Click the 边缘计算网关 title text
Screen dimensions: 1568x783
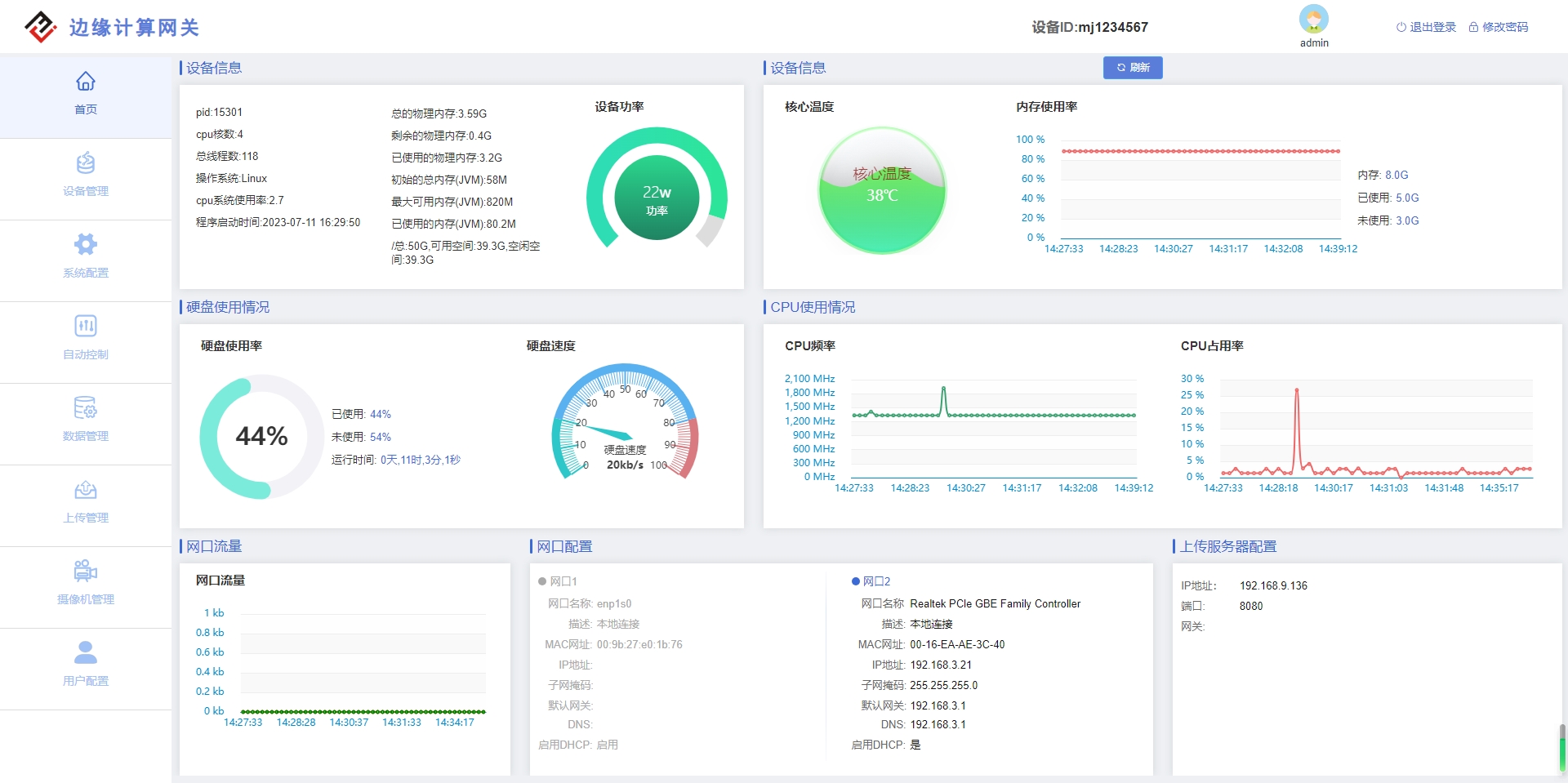[x=135, y=28]
